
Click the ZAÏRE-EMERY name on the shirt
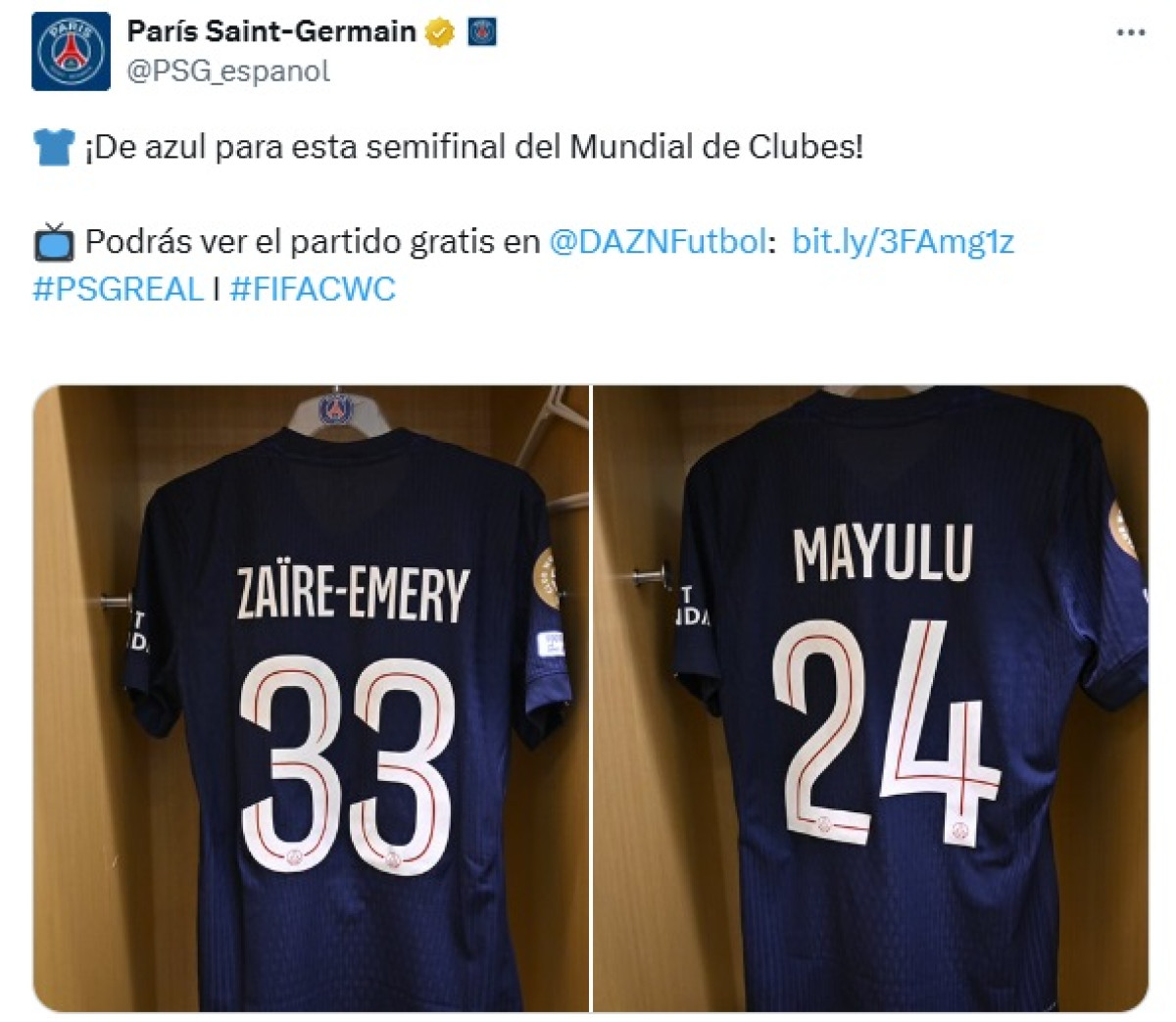coord(353,594)
